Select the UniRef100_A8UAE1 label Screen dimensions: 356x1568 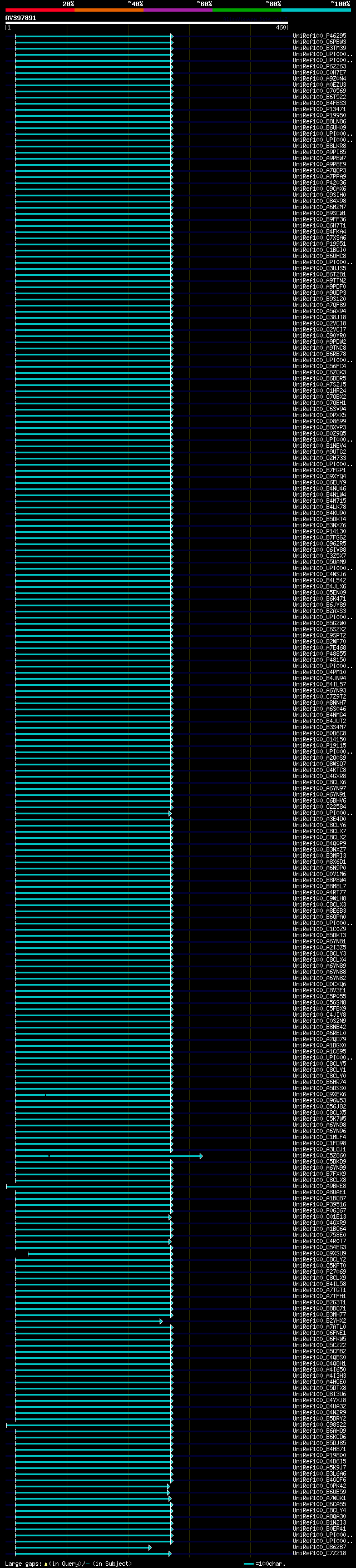(x=319, y=1192)
